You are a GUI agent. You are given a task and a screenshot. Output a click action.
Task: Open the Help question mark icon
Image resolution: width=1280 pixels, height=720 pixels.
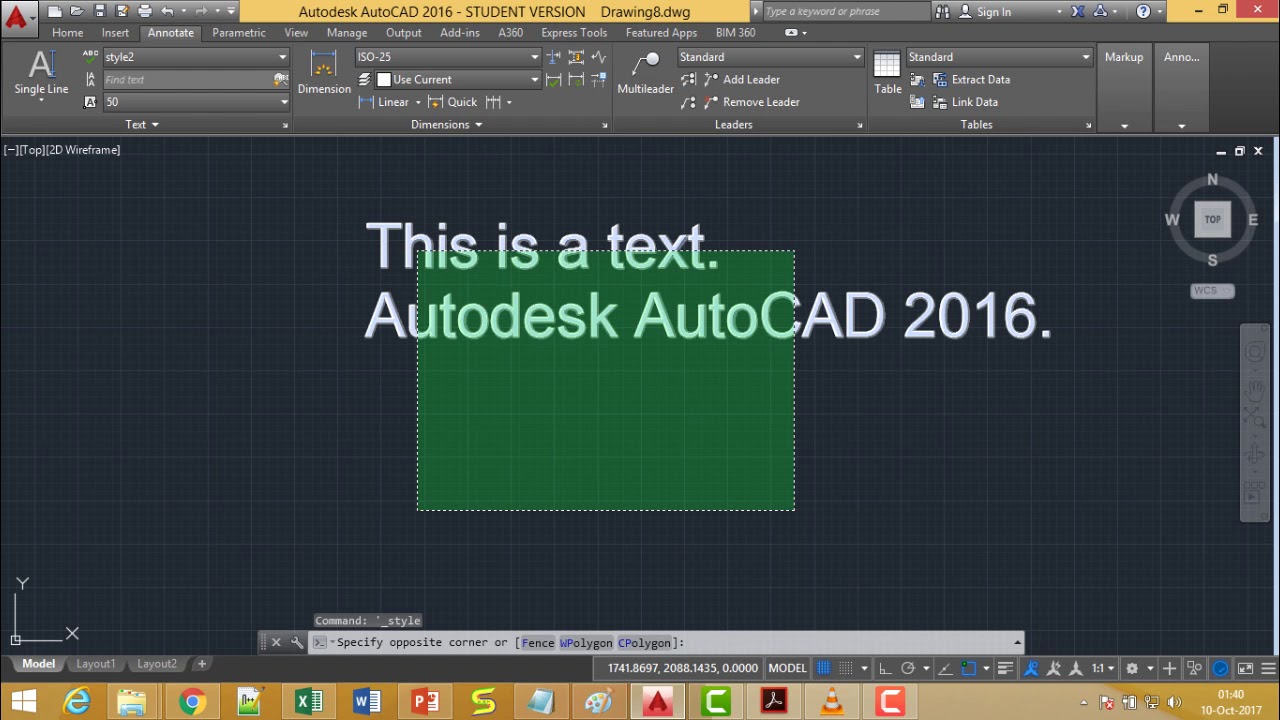pyautogui.click(x=1144, y=12)
